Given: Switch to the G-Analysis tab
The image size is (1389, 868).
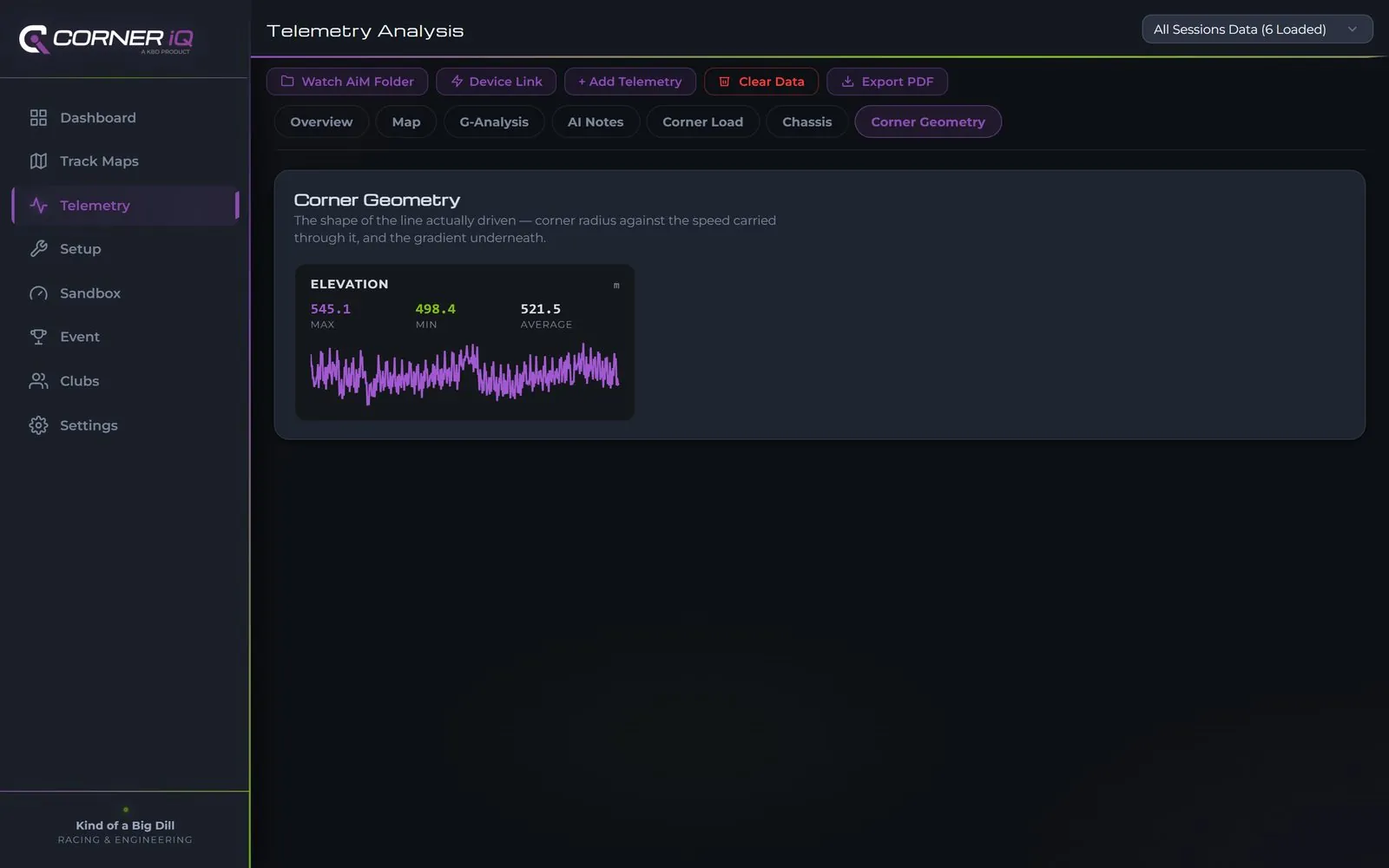Looking at the screenshot, I should pos(494,122).
